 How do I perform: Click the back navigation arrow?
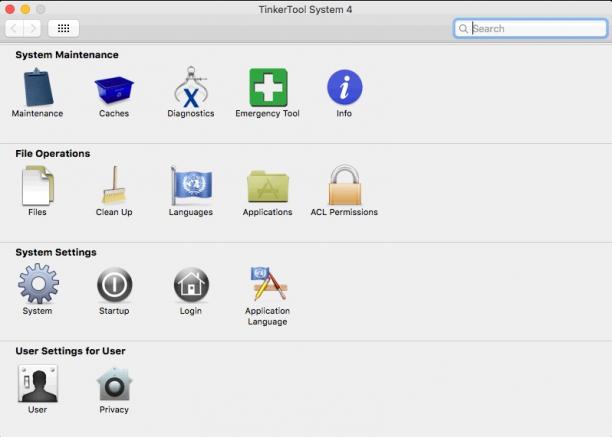14,28
